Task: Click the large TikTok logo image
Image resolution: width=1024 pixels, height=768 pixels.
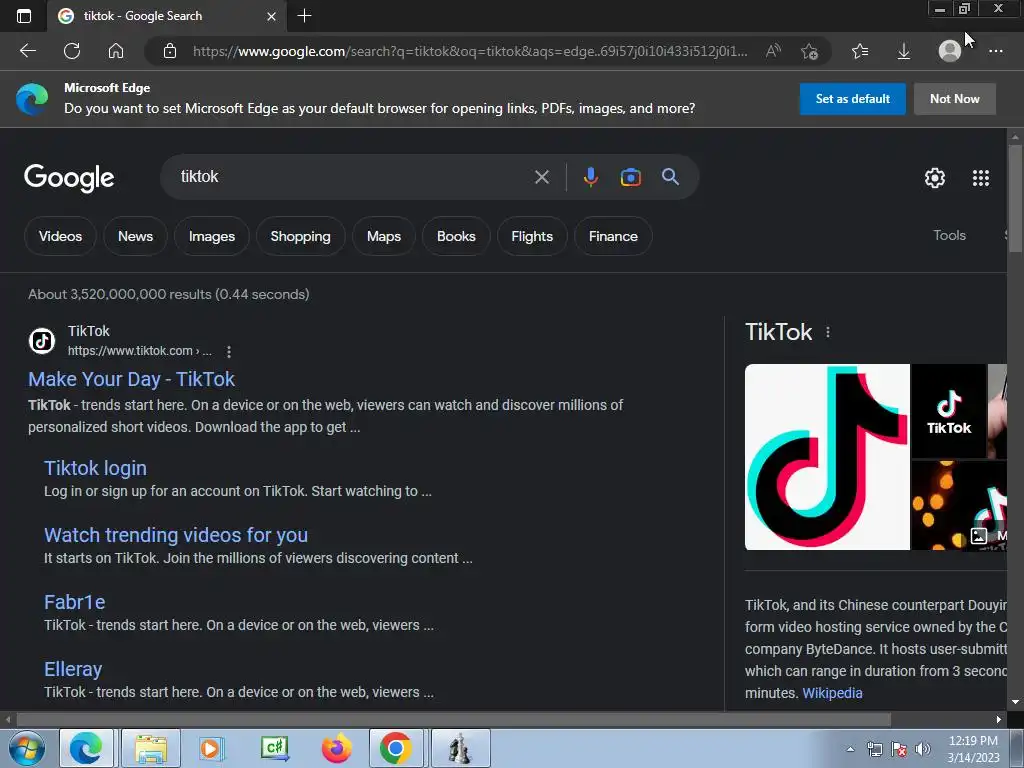Action: (x=827, y=457)
